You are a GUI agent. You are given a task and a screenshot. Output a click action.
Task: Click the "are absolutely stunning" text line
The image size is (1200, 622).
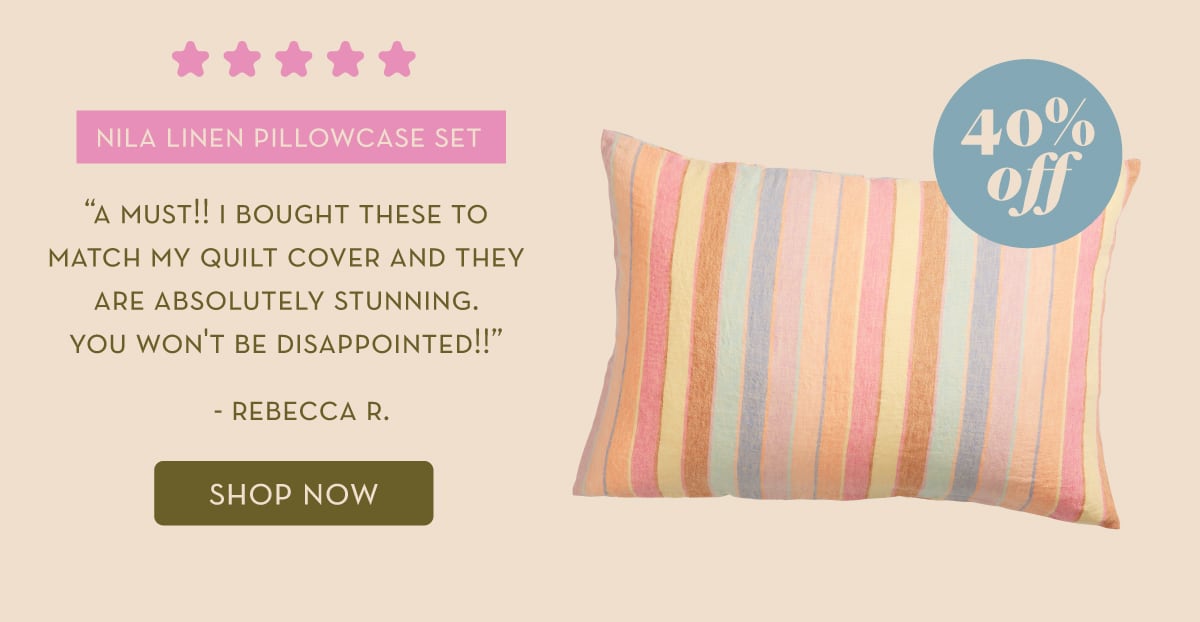pyautogui.click(x=286, y=301)
